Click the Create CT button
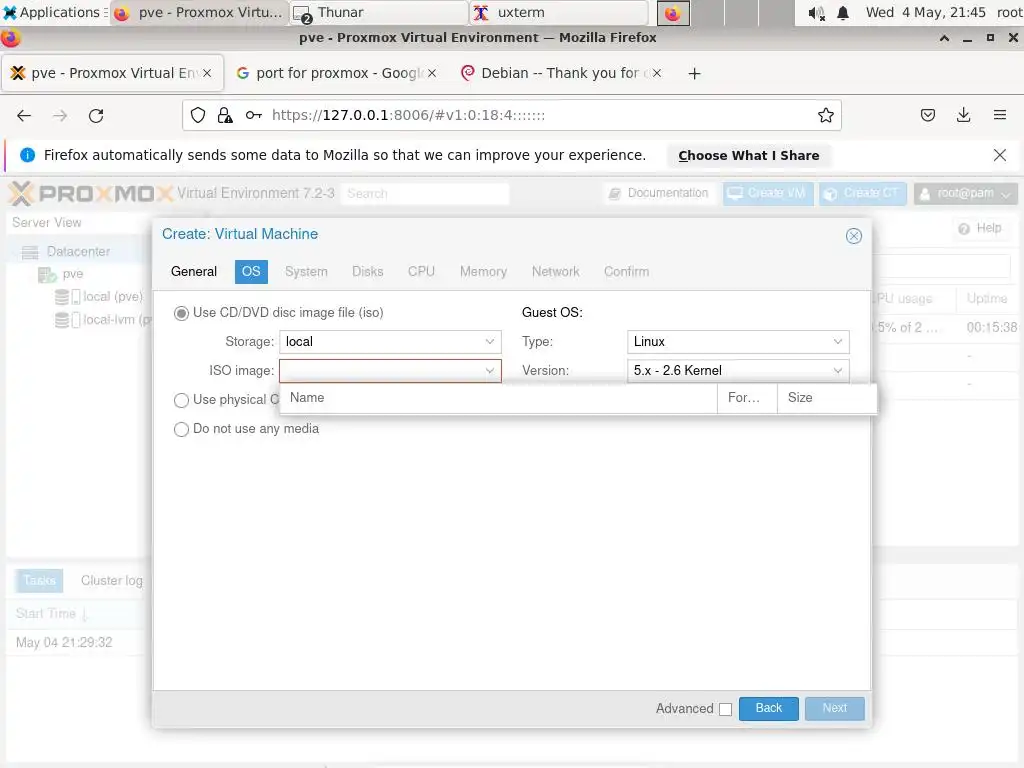 coord(863,193)
